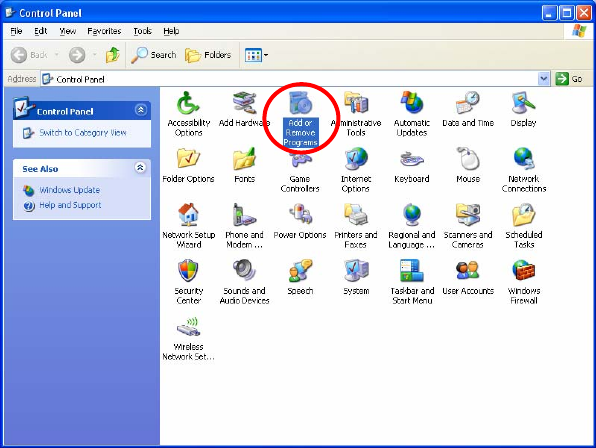The width and height of the screenshot is (596, 448).
Task: Click Switch to Category View
Action: (83, 133)
